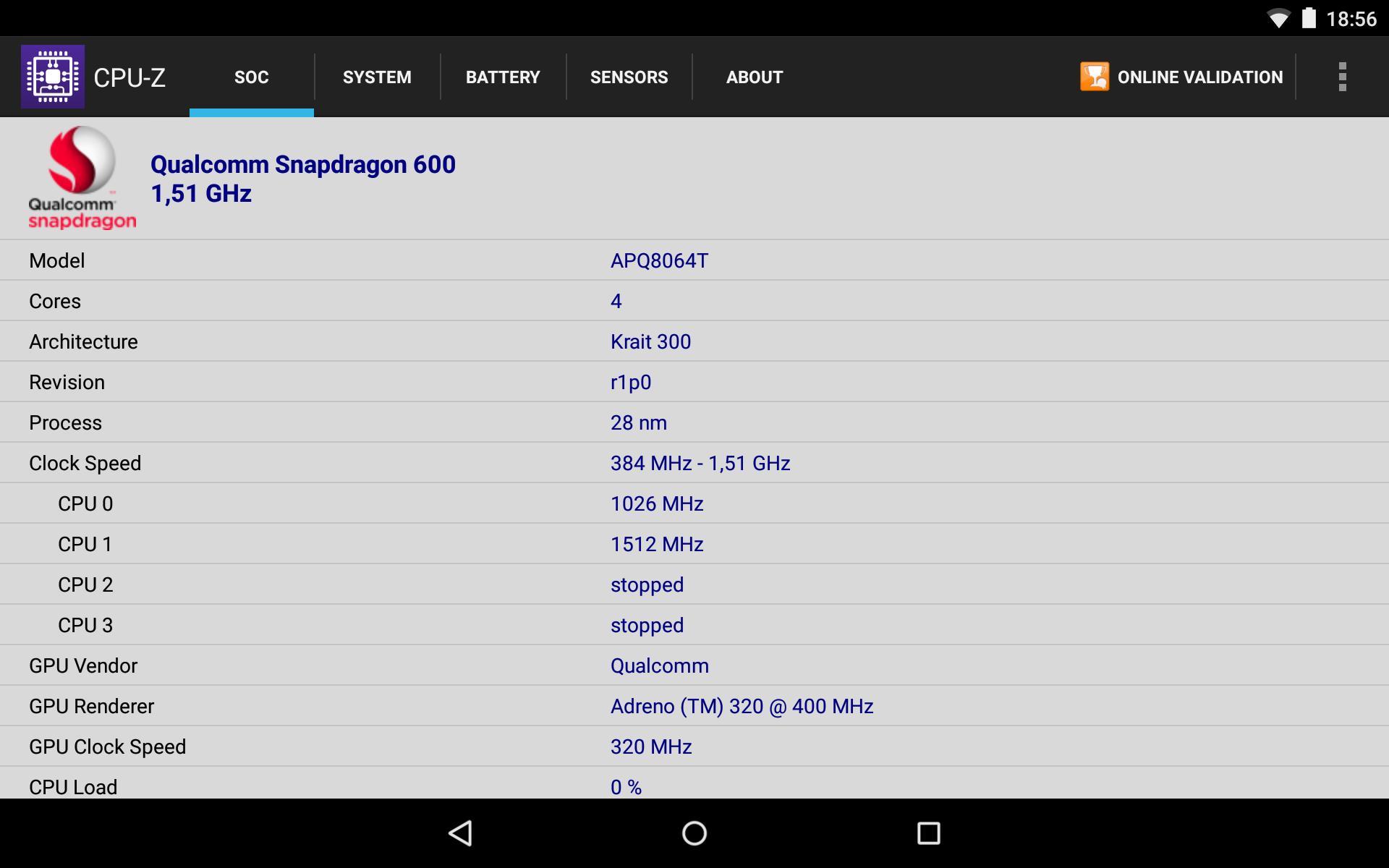Tap the 18:56 clock in the status bar

coord(1351,19)
